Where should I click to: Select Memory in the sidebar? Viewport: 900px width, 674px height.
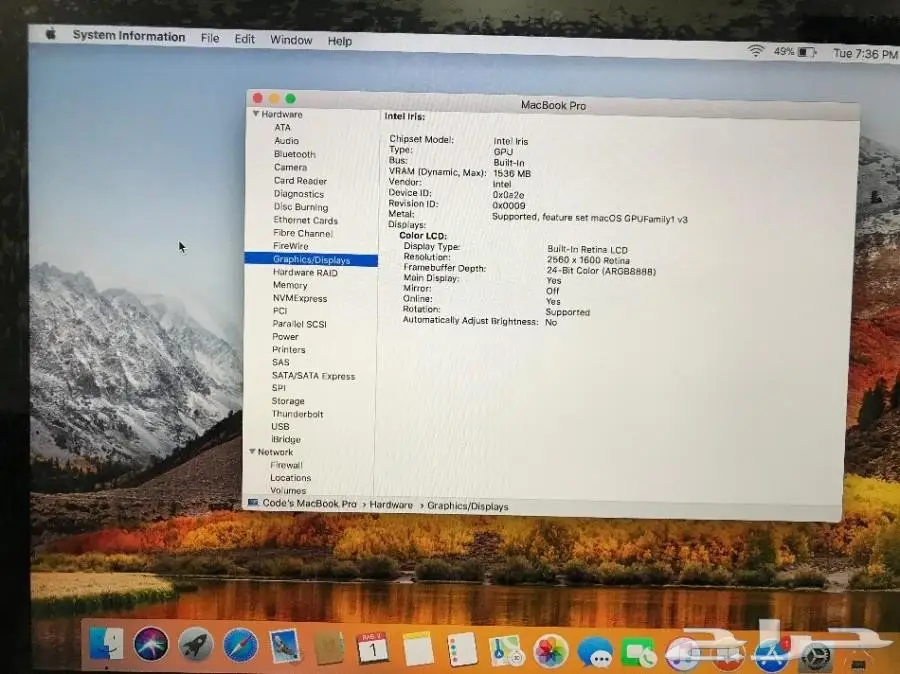click(x=290, y=285)
